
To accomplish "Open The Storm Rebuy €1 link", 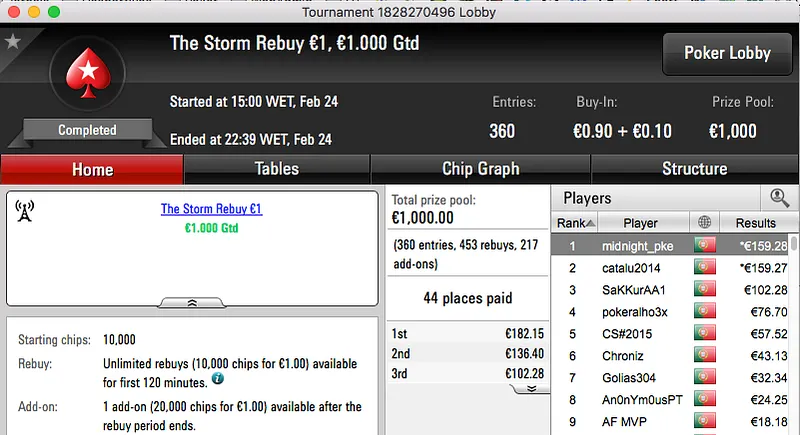I will 211,209.
